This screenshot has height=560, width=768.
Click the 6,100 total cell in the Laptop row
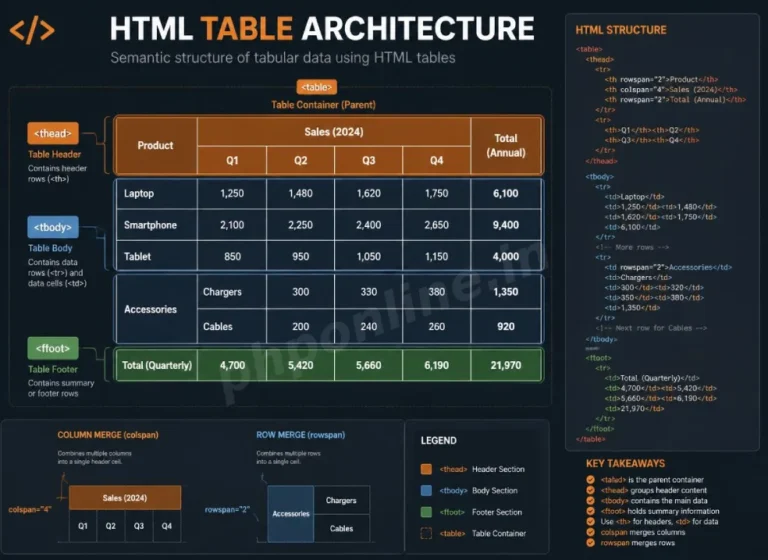[x=506, y=194]
